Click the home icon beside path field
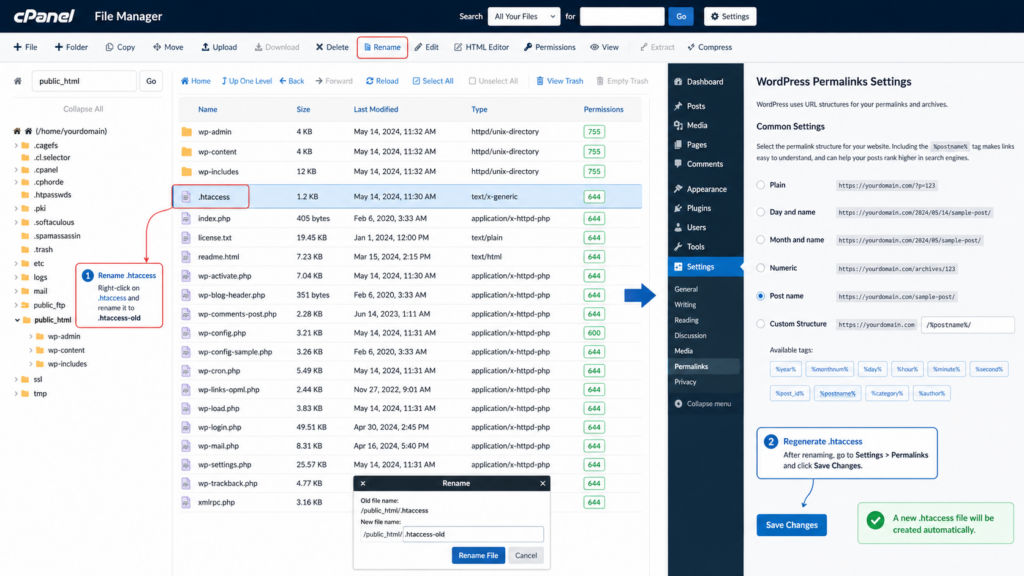The height and width of the screenshot is (576, 1024). coord(18,81)
